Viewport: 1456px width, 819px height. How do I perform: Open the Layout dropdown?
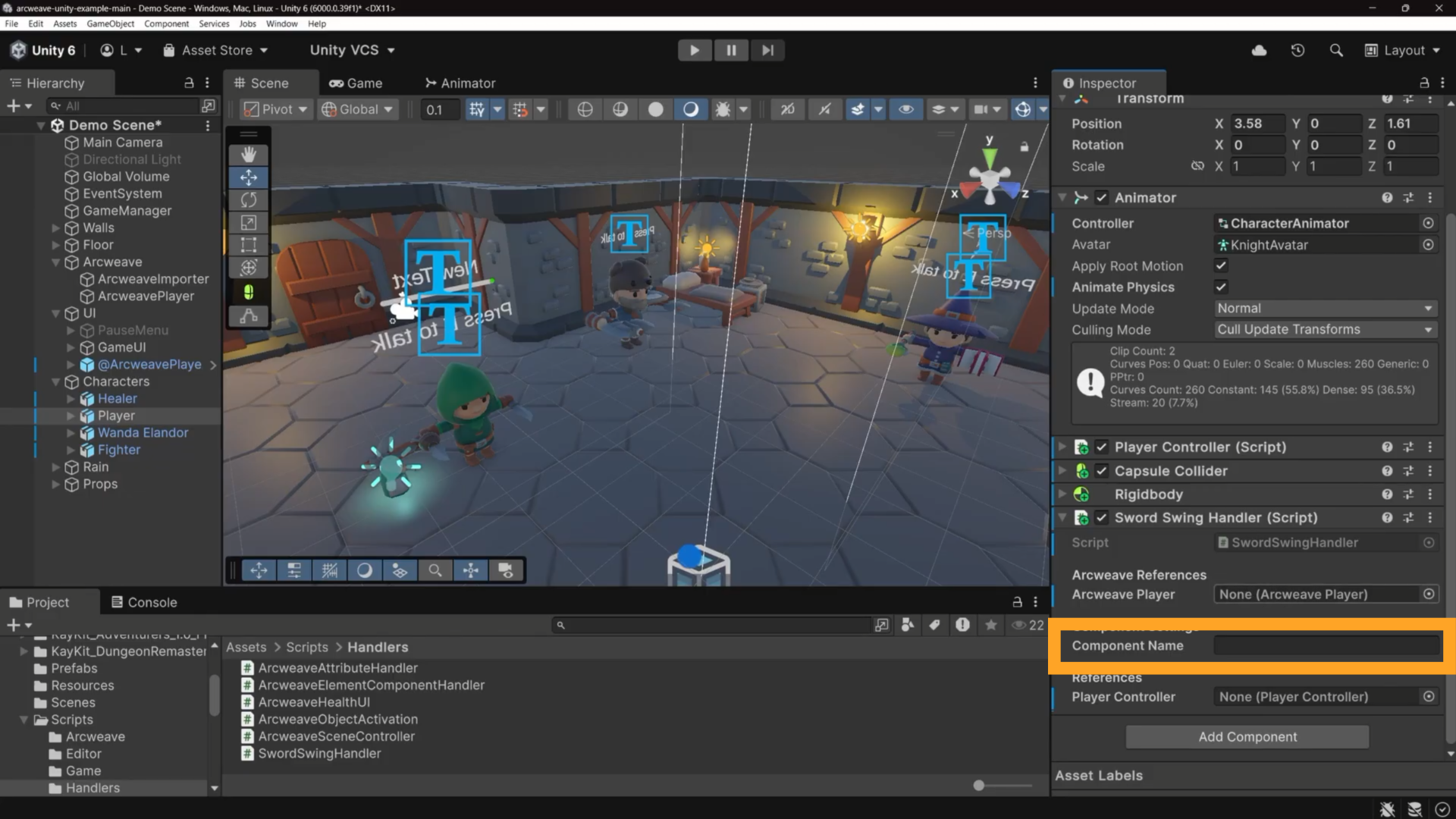(1401, 50)
